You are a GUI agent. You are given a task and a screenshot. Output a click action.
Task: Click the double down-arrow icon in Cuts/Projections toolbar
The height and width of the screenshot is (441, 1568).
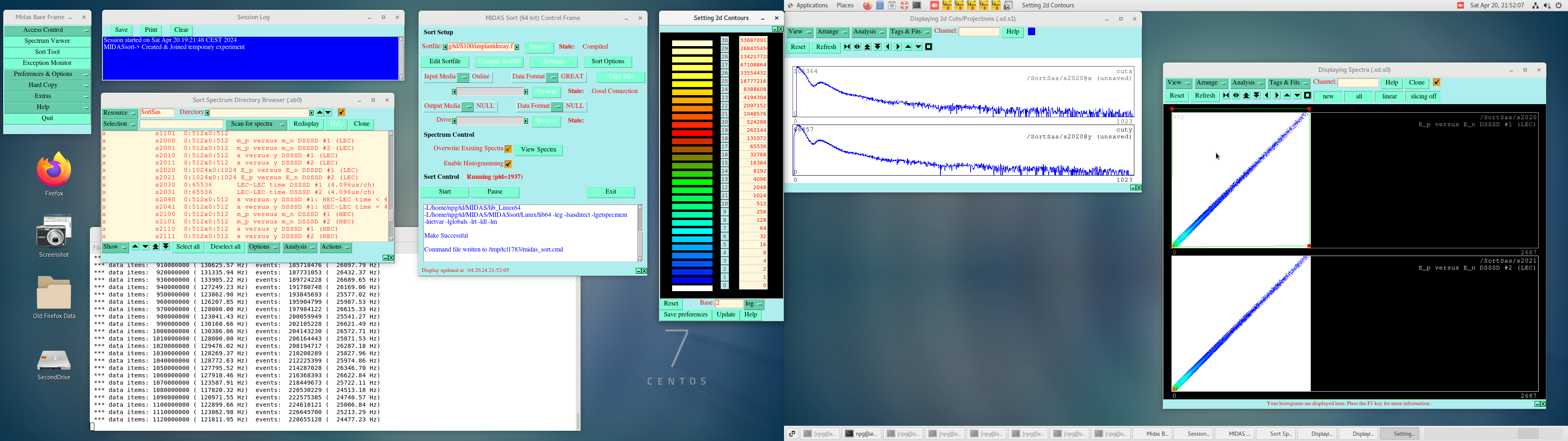(878, 47)
